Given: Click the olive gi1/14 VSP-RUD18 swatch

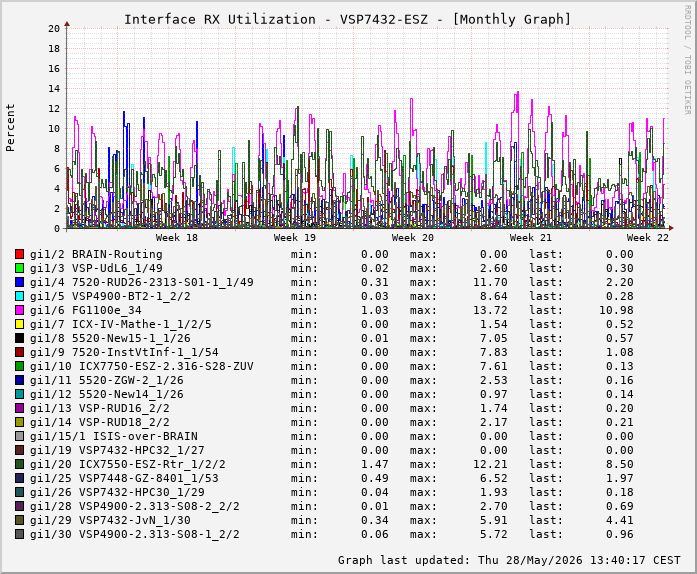Looking at the screenshot, I should click(20, 422).
